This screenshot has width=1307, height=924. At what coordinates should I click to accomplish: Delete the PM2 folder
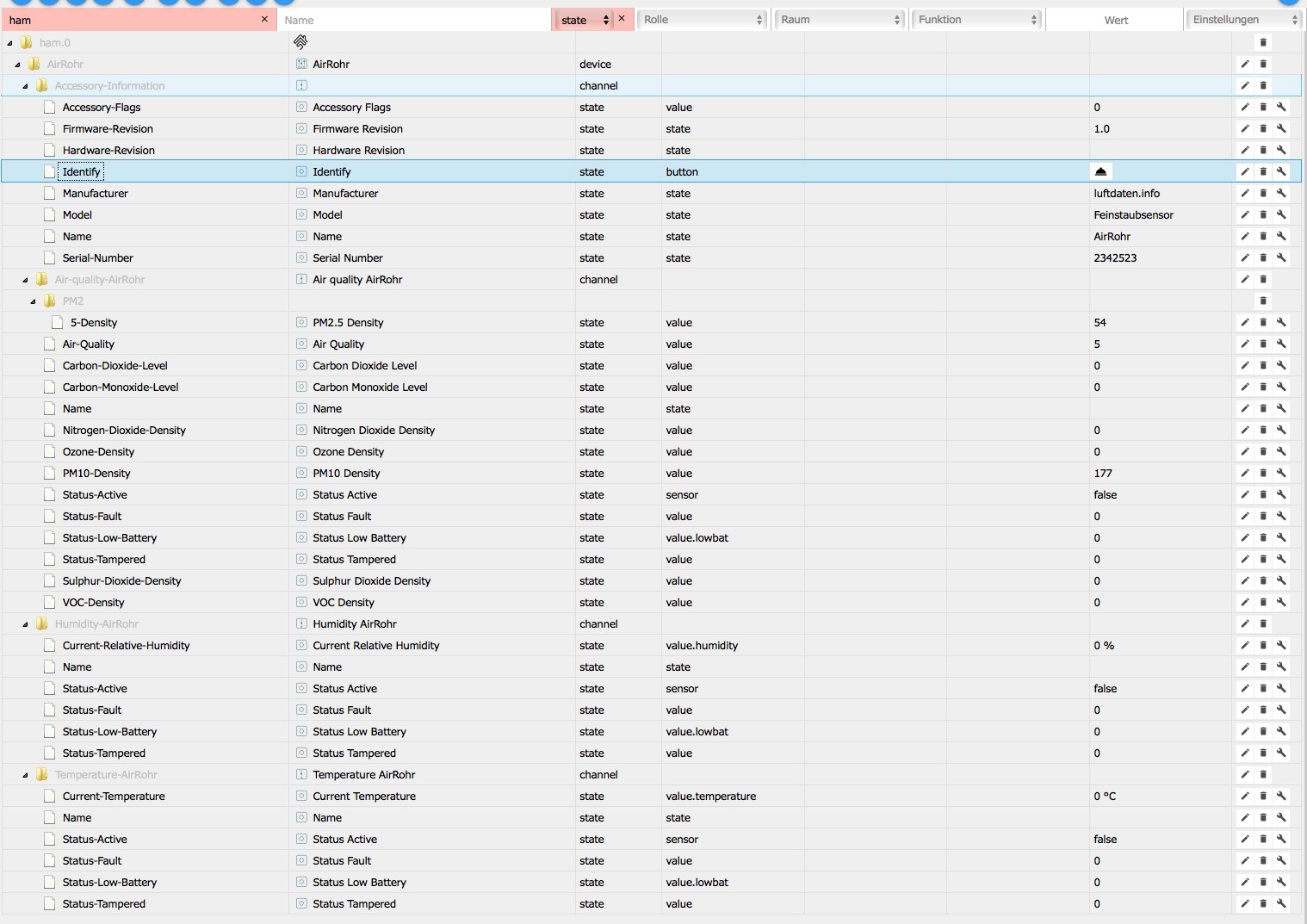(1263, 301)
